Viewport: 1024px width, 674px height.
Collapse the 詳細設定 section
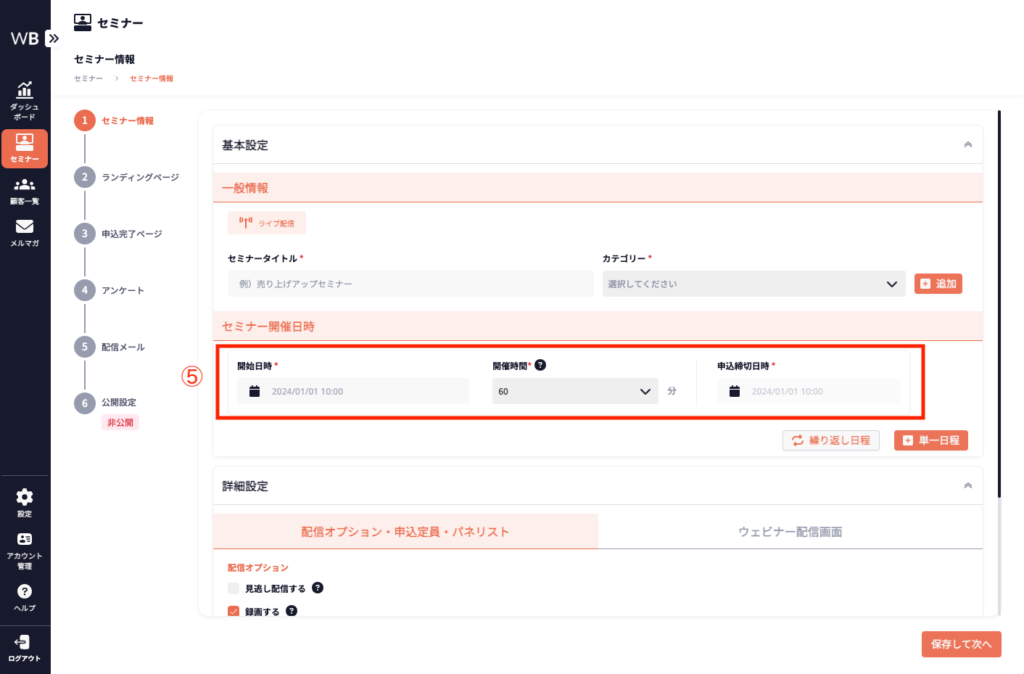pos(967,485)
